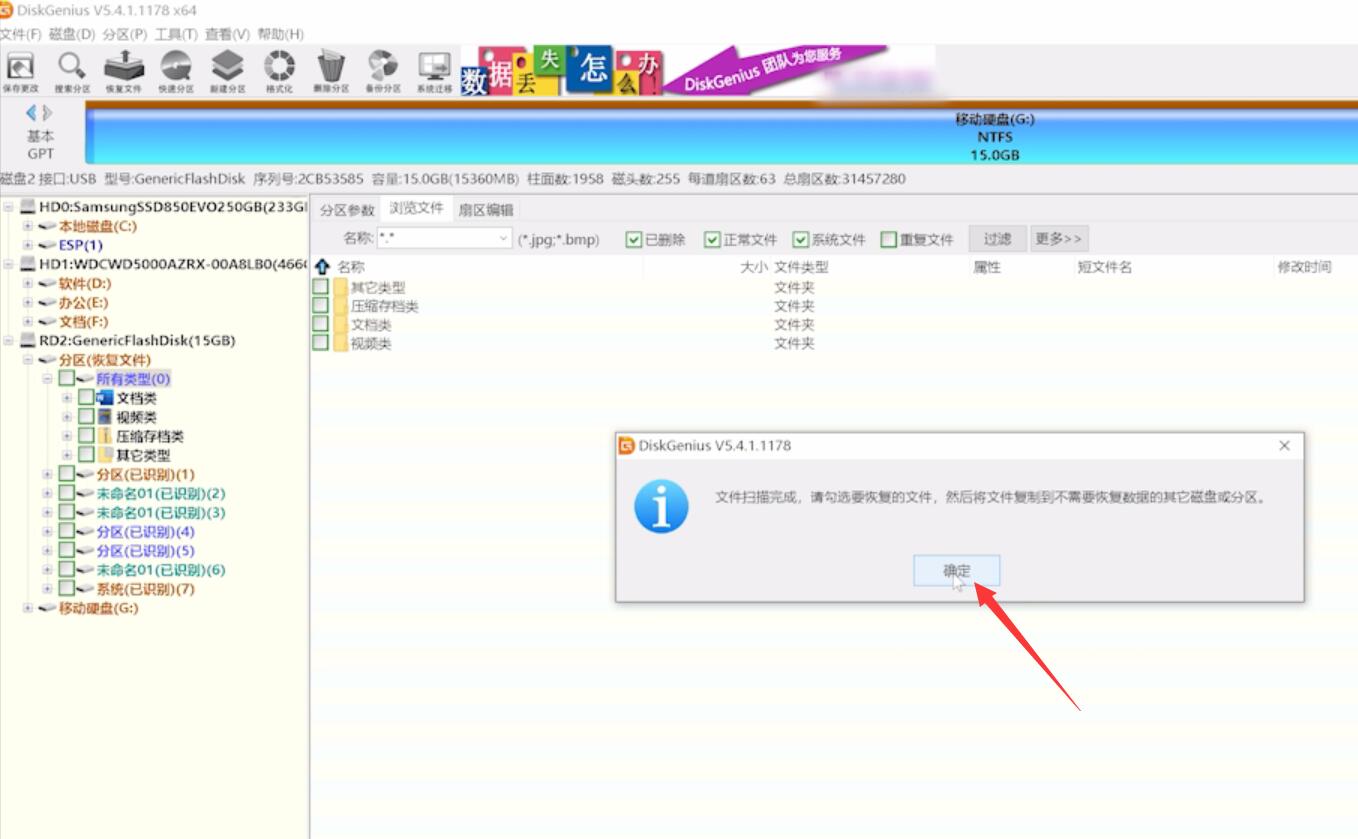Go to the next disk with right arrow

[47, 112]
